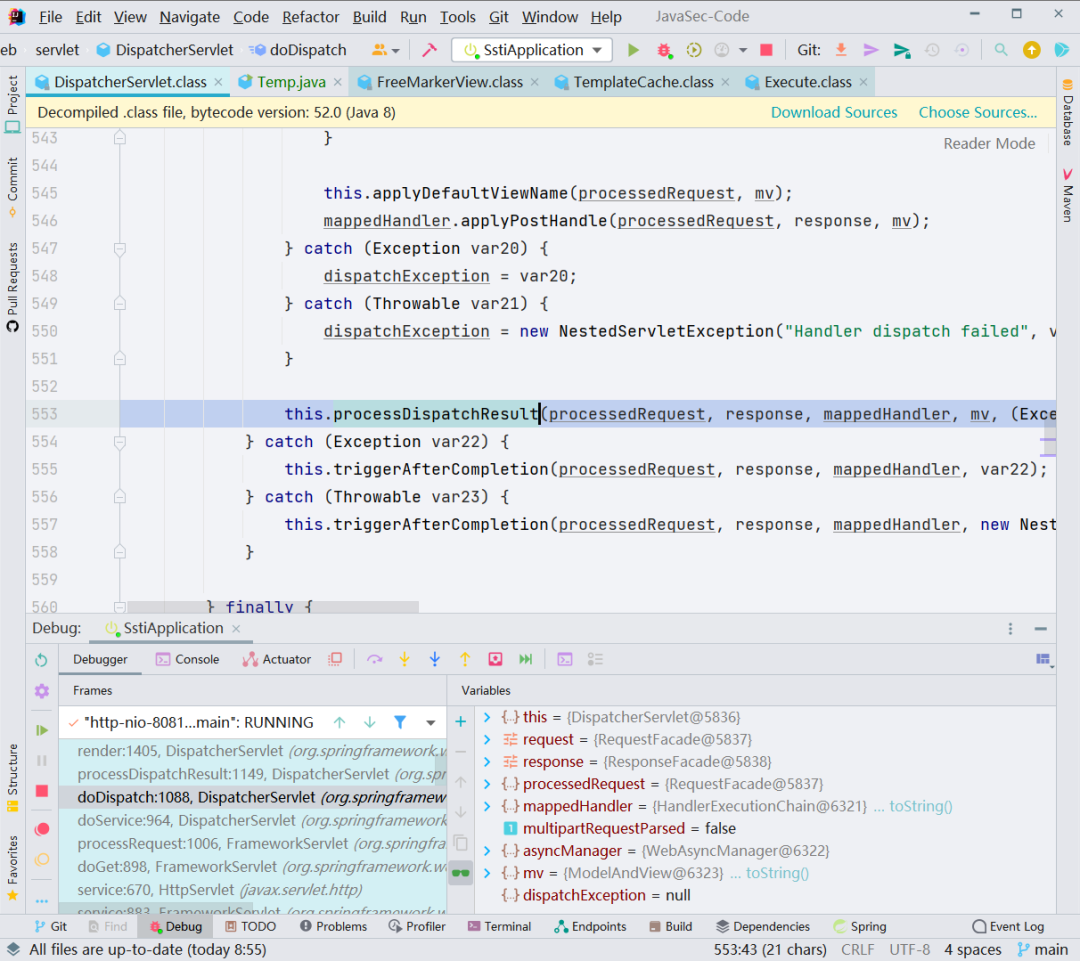This screenshot has height=961, width=1080.
Task: Click the Step Over debugger icon
Action: click(x=374, y=659)
